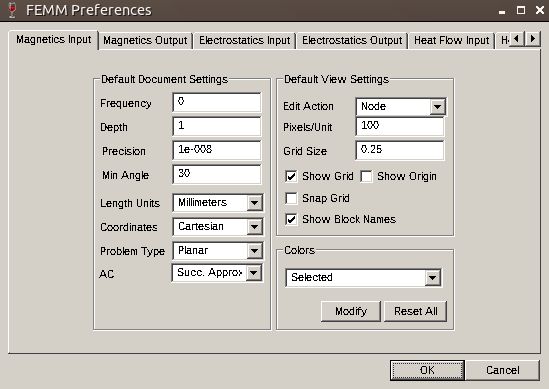The image size is (549, 389).
Task: Switch to the Magnetics Input tab
Action: 54,40
